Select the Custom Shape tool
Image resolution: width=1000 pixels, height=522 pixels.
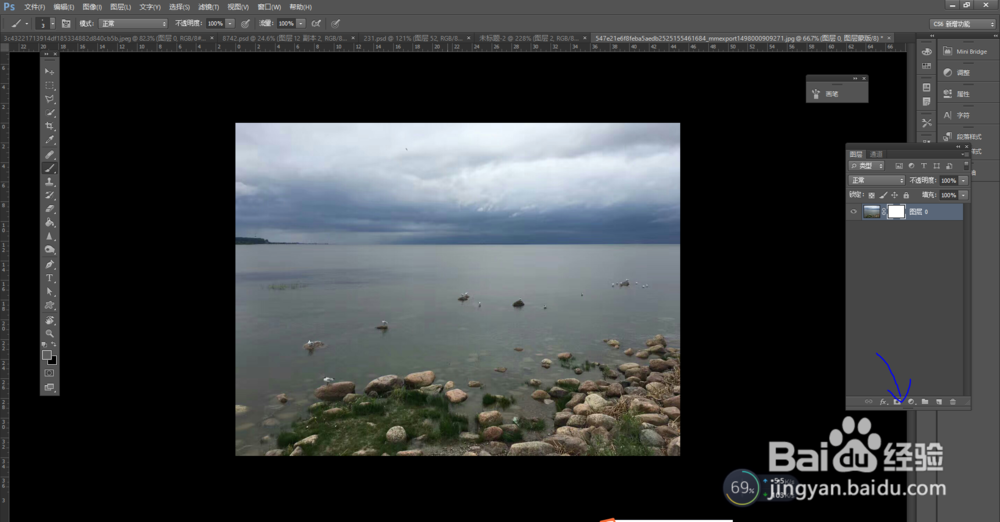(50, 306)
